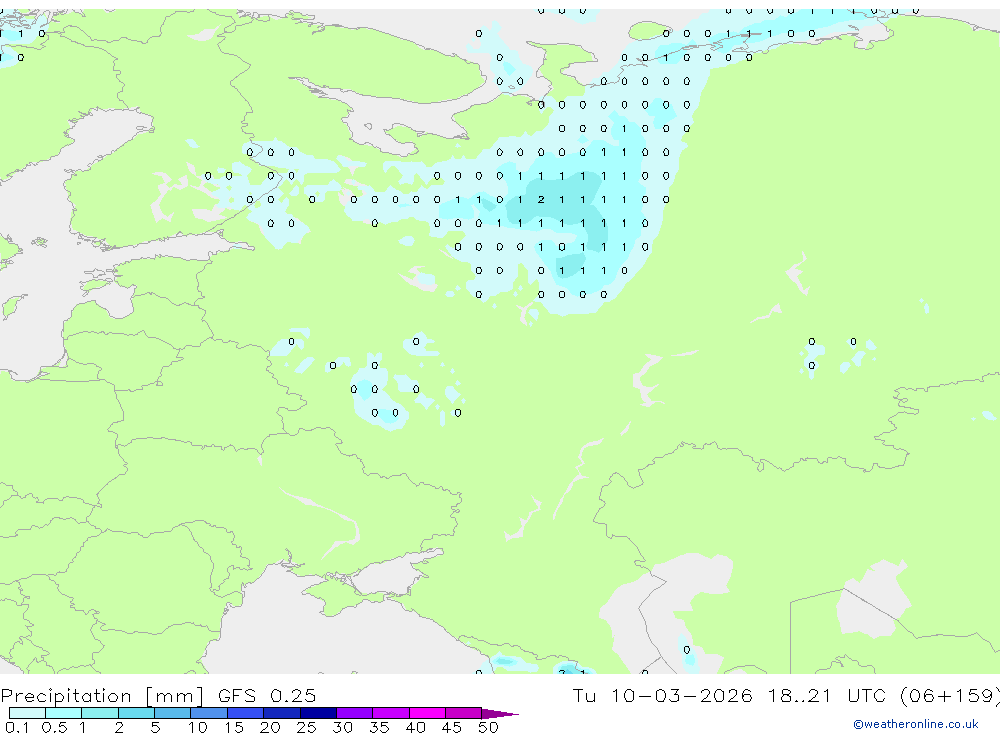The image size is (1000, 733).
Task: Select the 20–25 mm legend color swatch
Action: pos(282,713)
